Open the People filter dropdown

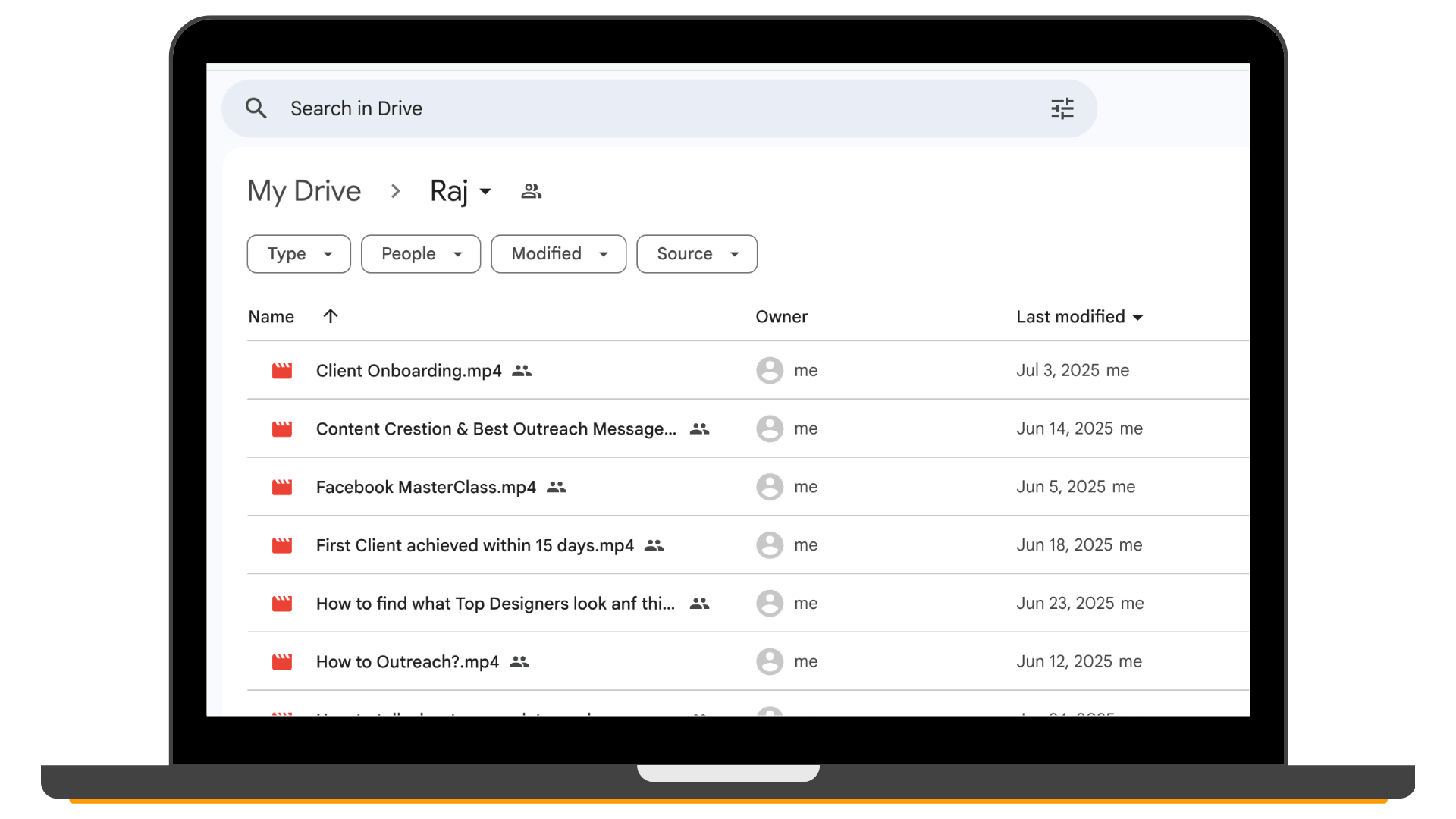[421, 254]
